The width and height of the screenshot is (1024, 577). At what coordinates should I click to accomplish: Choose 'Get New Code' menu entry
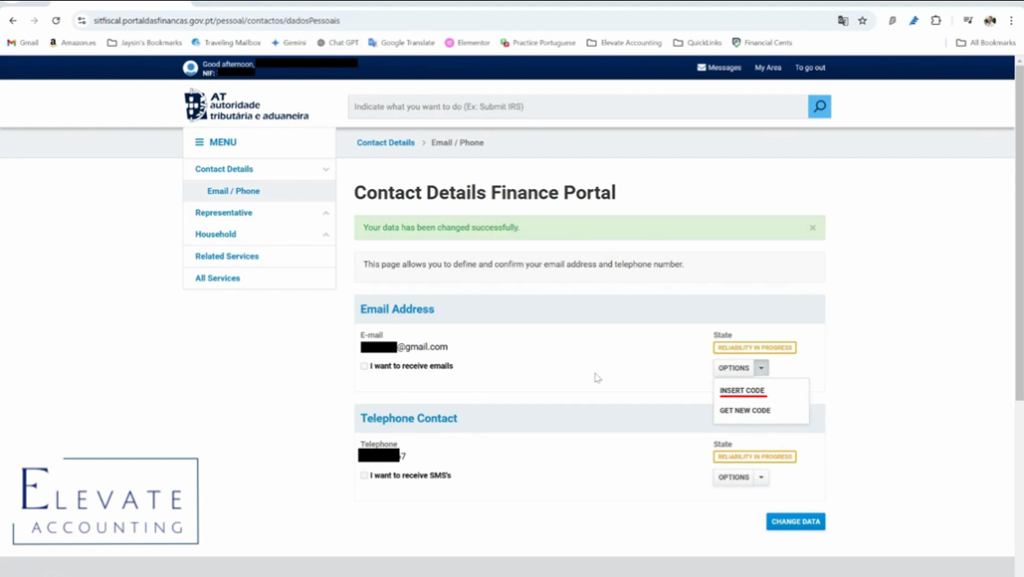point(745,411)
